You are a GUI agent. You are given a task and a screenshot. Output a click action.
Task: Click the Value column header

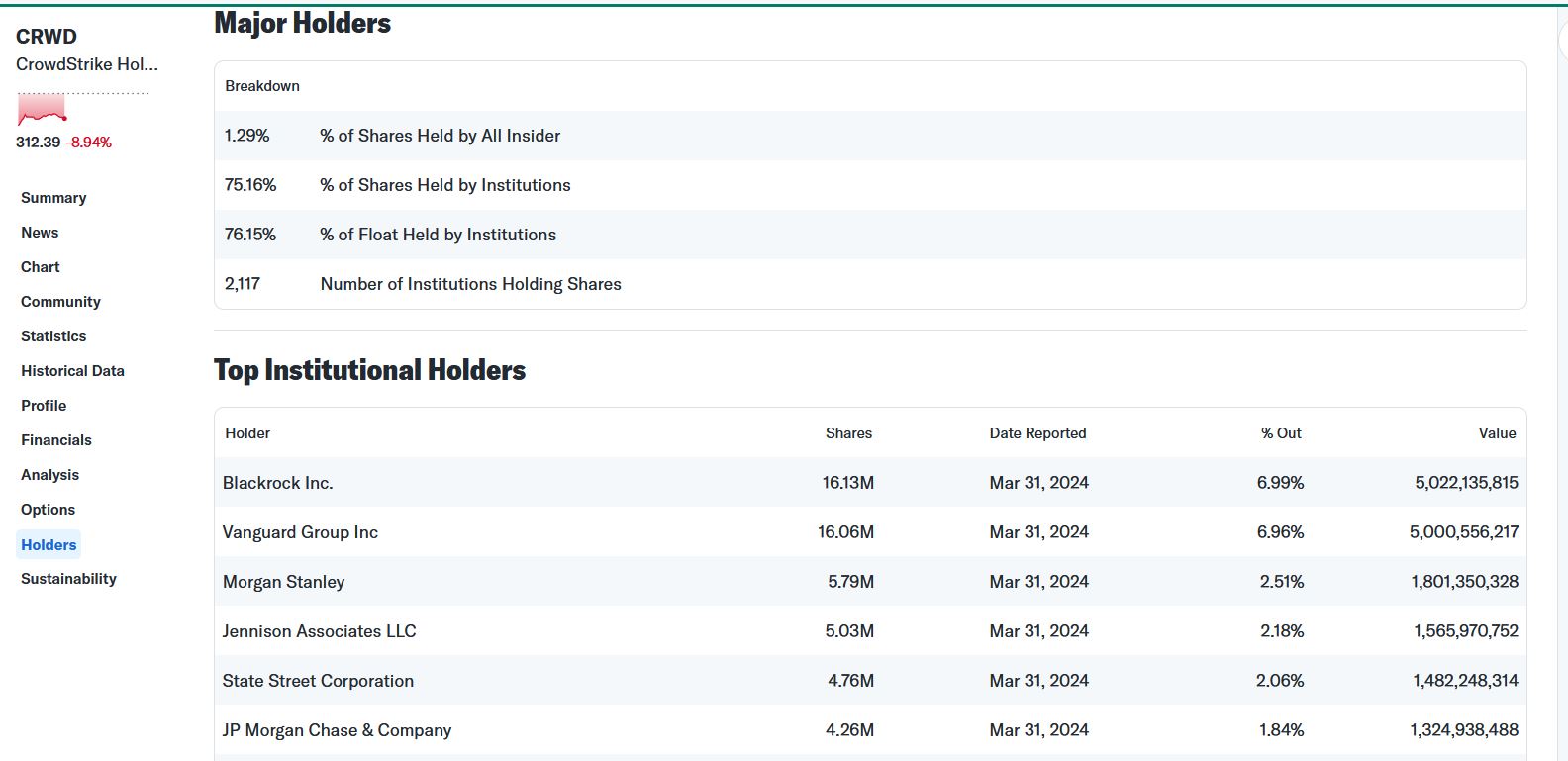(1497, 433)
